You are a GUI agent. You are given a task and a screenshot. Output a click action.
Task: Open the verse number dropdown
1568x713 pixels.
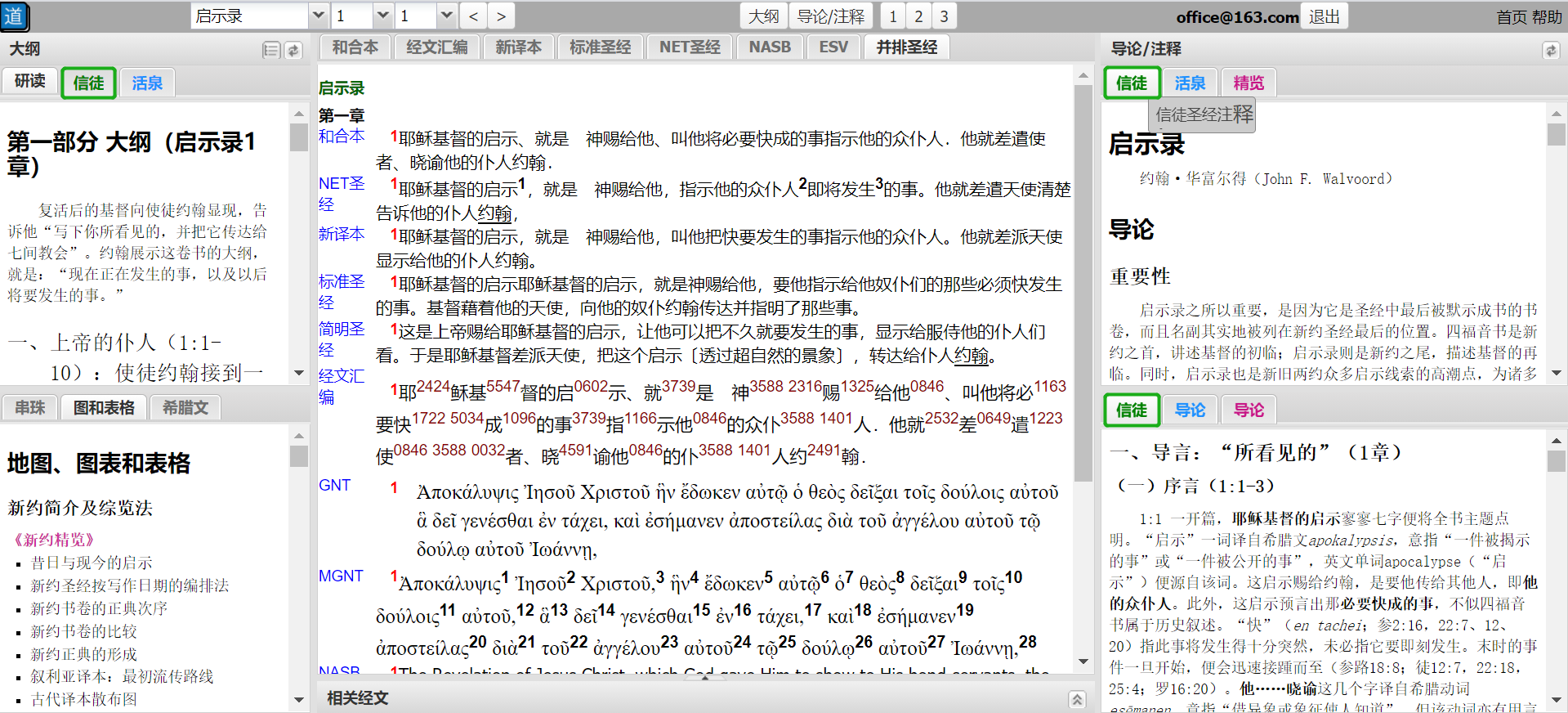click(446, 16)
